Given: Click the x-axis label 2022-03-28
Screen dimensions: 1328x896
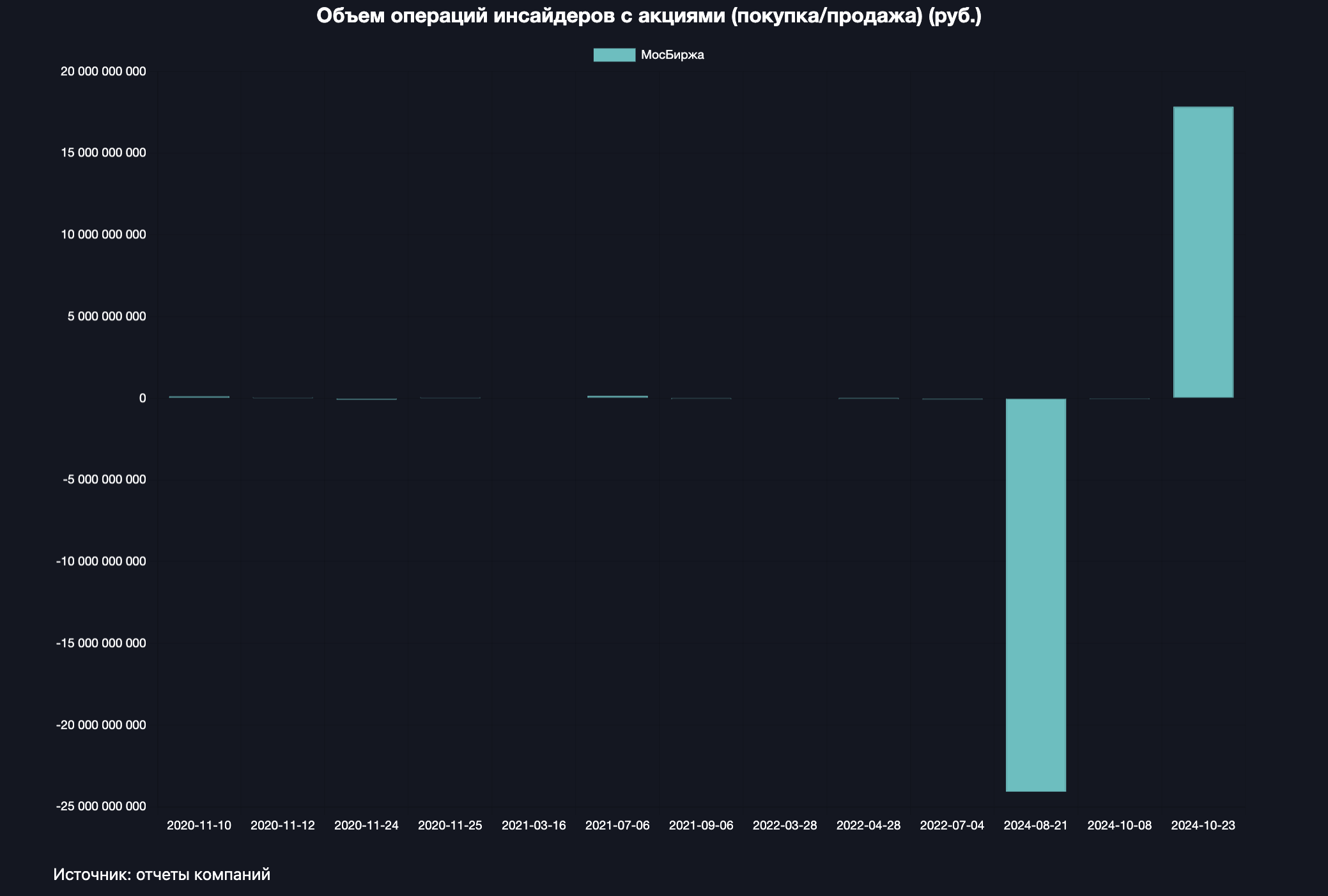Looking at the screenshot, I should (x=785, y=825).
